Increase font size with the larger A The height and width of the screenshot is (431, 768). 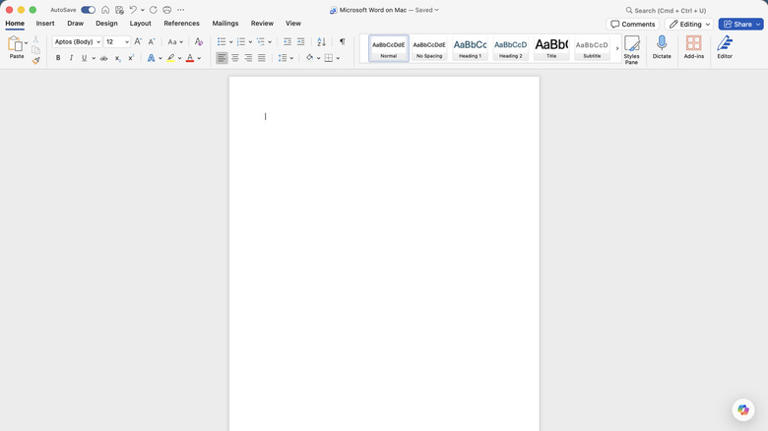tap(138, 42)
